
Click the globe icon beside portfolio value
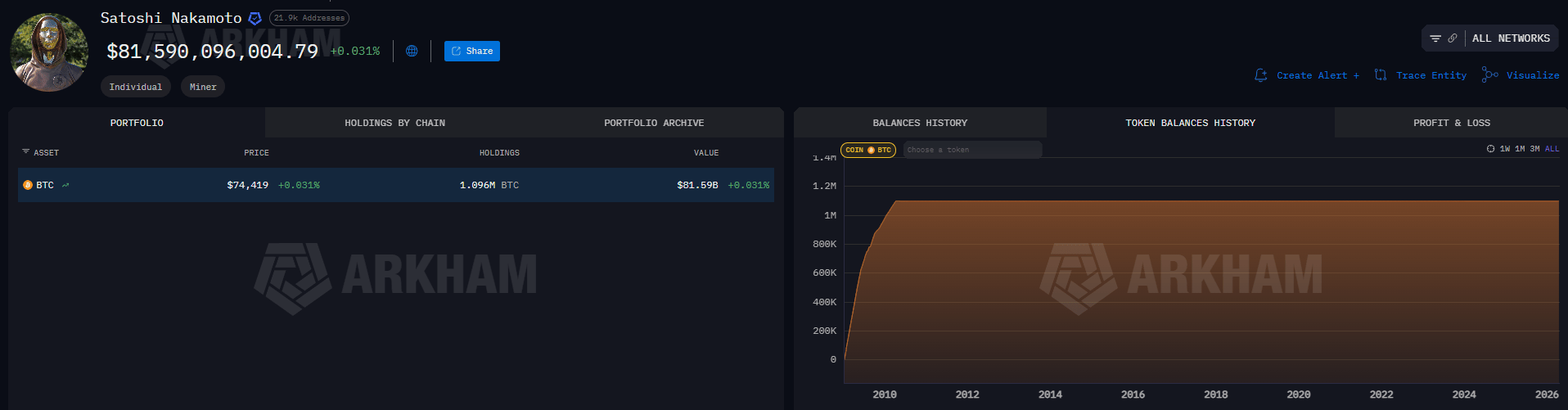click(412, 51)
